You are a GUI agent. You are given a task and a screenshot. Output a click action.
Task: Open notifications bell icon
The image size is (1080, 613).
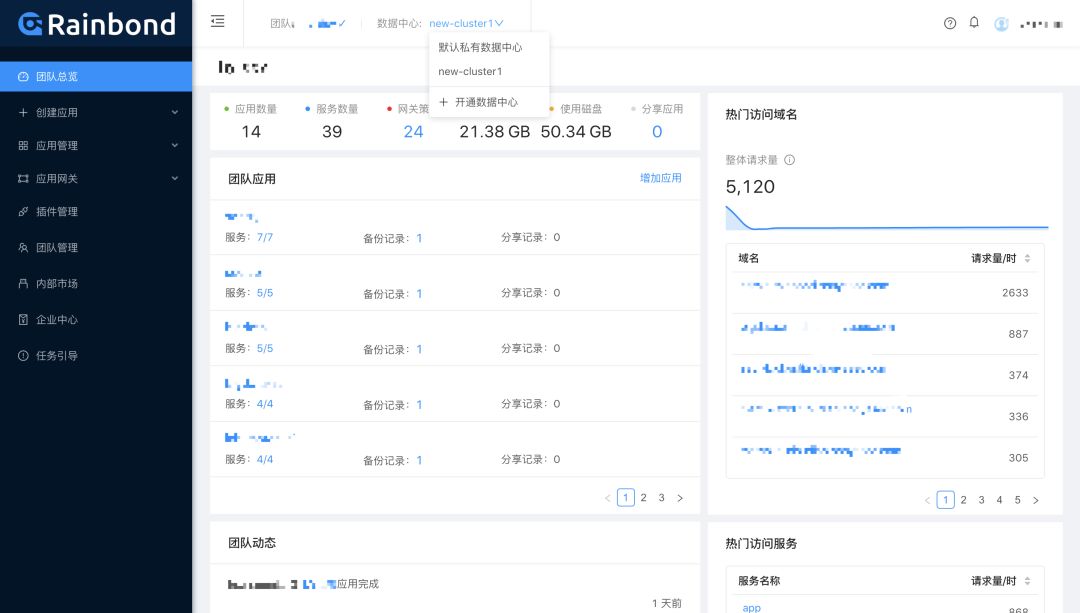click(974, 23)
